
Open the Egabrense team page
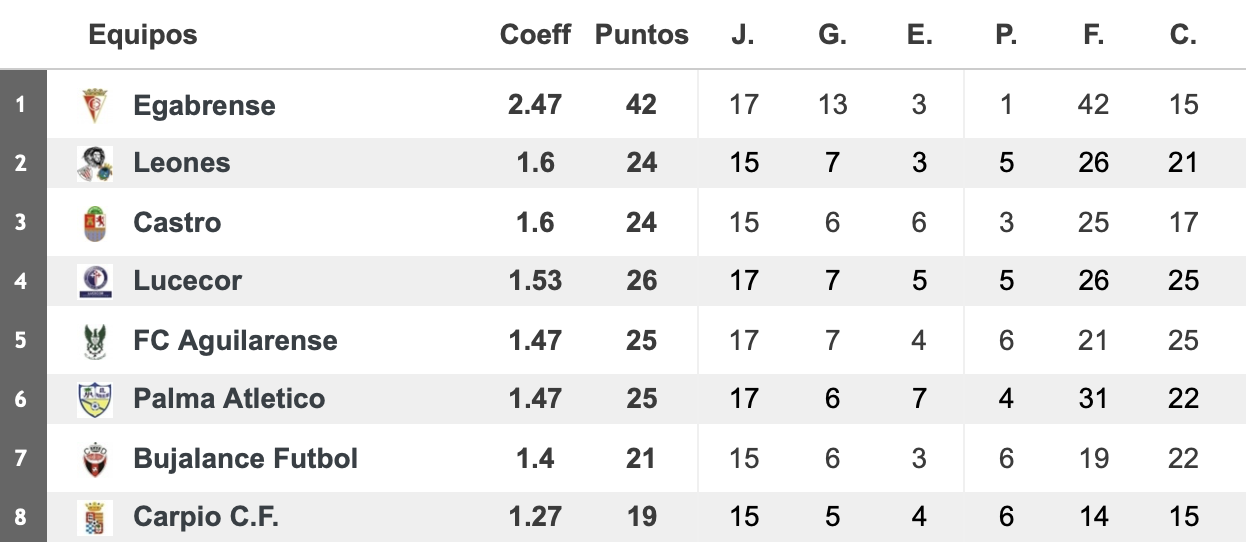(204, 105)
